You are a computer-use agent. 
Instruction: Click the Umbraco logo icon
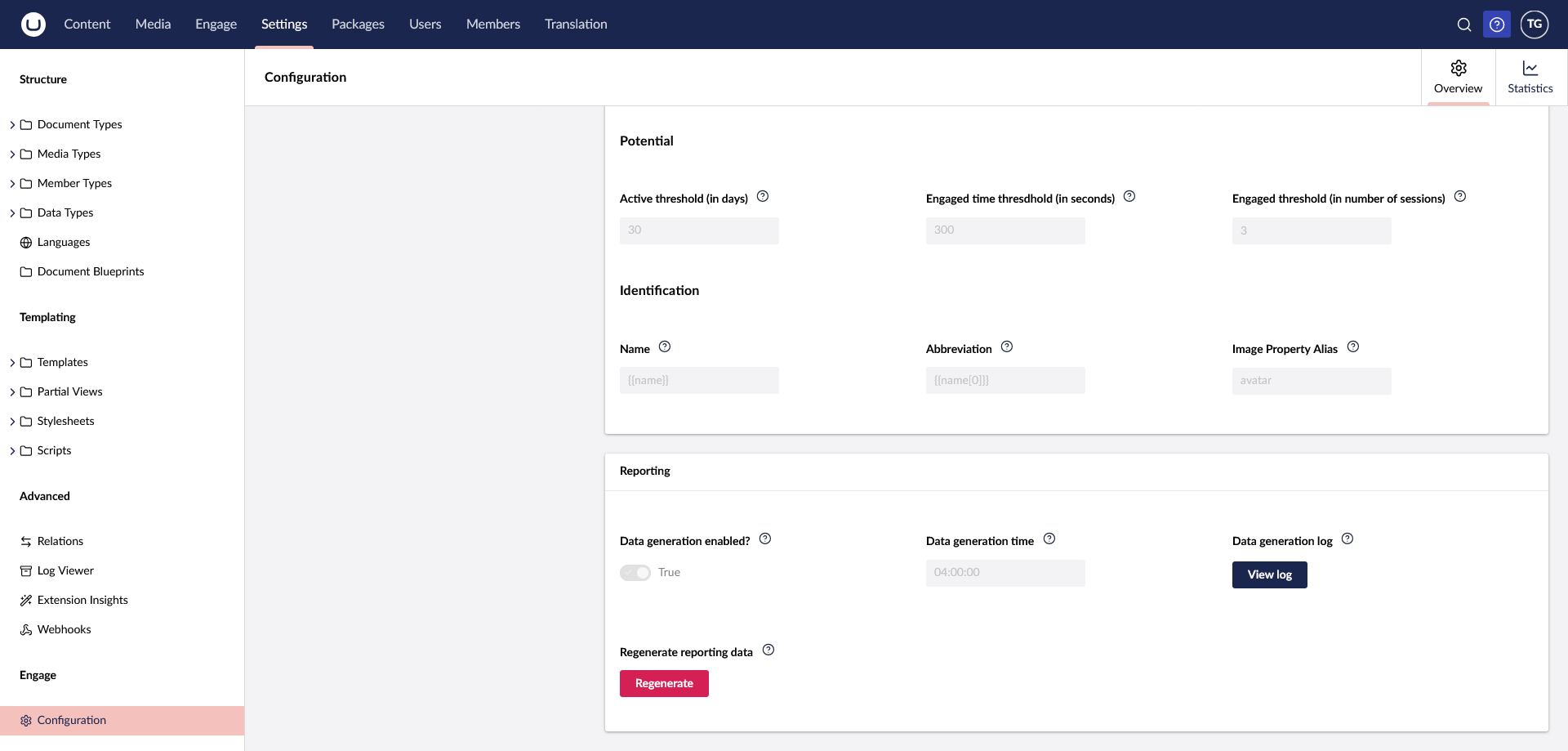(33, 25)
